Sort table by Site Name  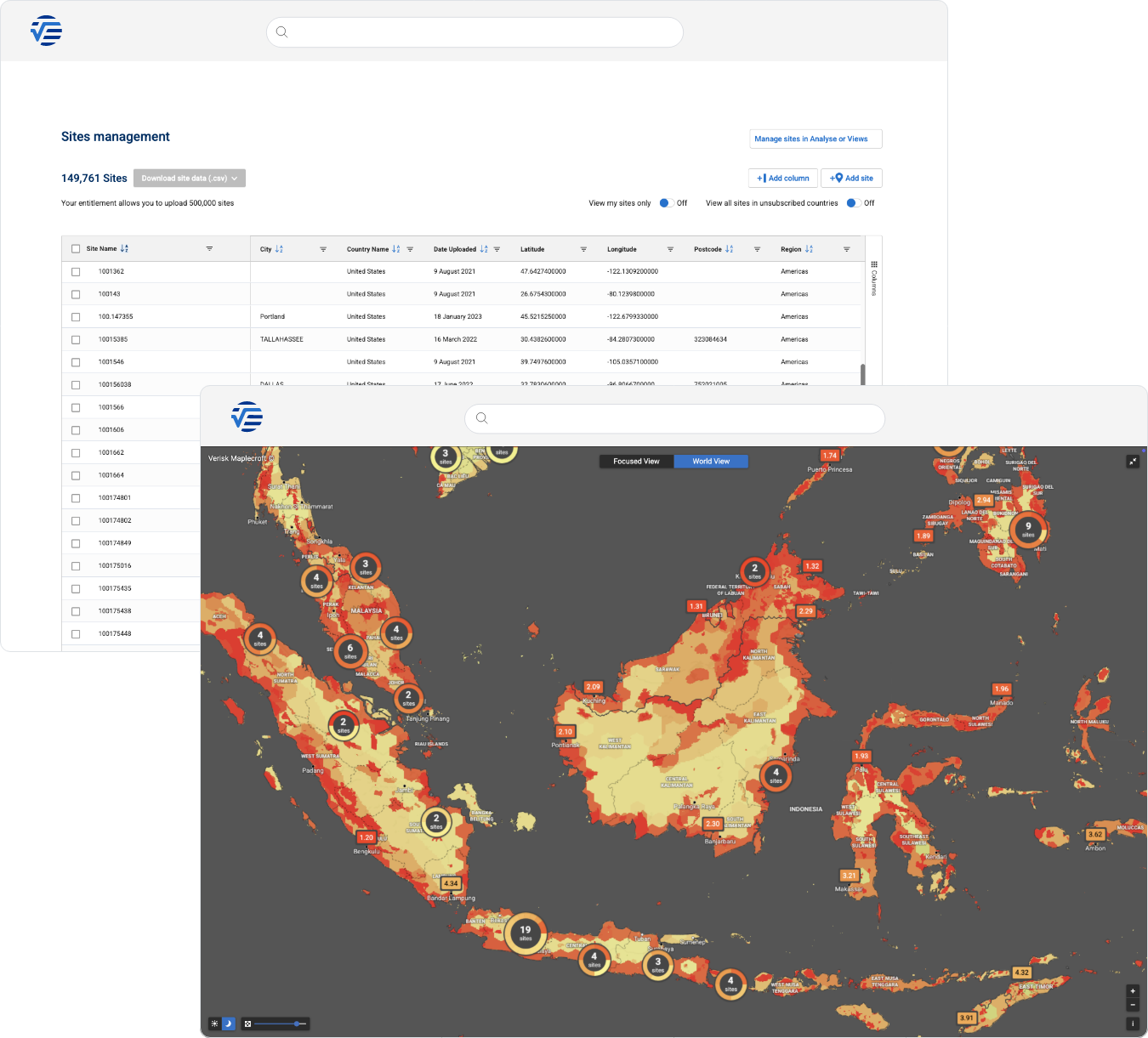pyautogui.click(x=124, y=249)
